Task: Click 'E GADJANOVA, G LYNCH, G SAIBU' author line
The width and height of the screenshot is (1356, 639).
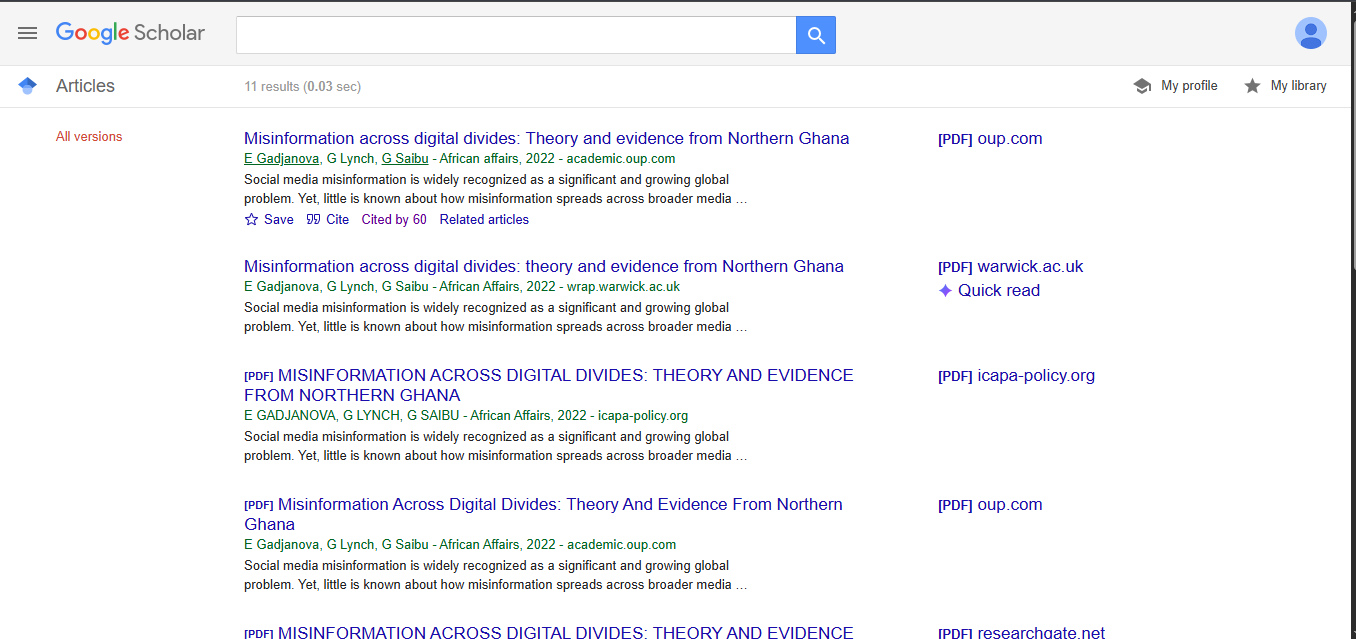Action: tap(353, 416)
